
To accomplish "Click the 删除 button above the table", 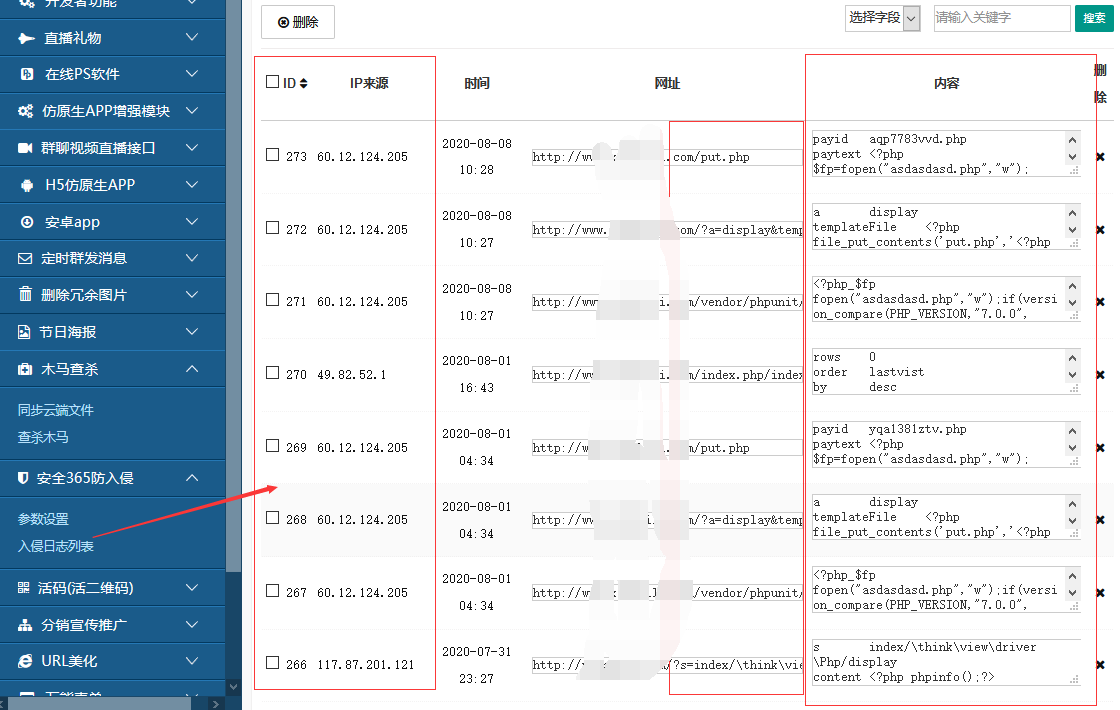I will click(298, 22).
